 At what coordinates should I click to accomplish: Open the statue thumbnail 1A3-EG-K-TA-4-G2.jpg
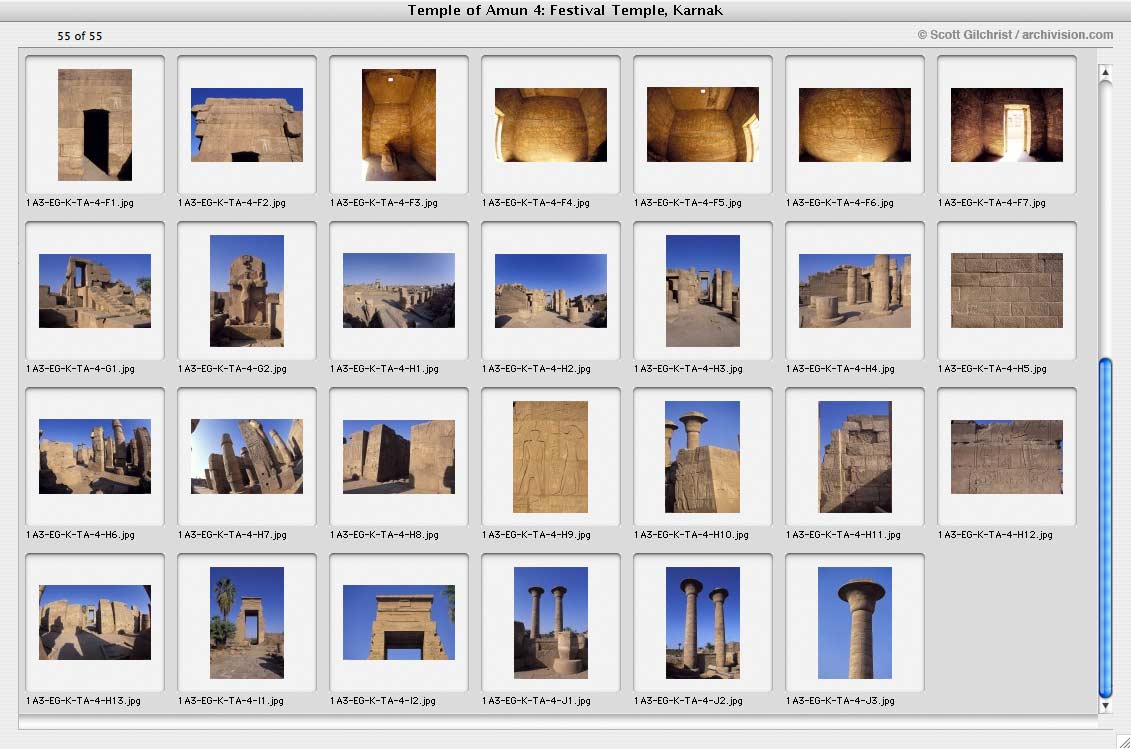pos(247,291)
